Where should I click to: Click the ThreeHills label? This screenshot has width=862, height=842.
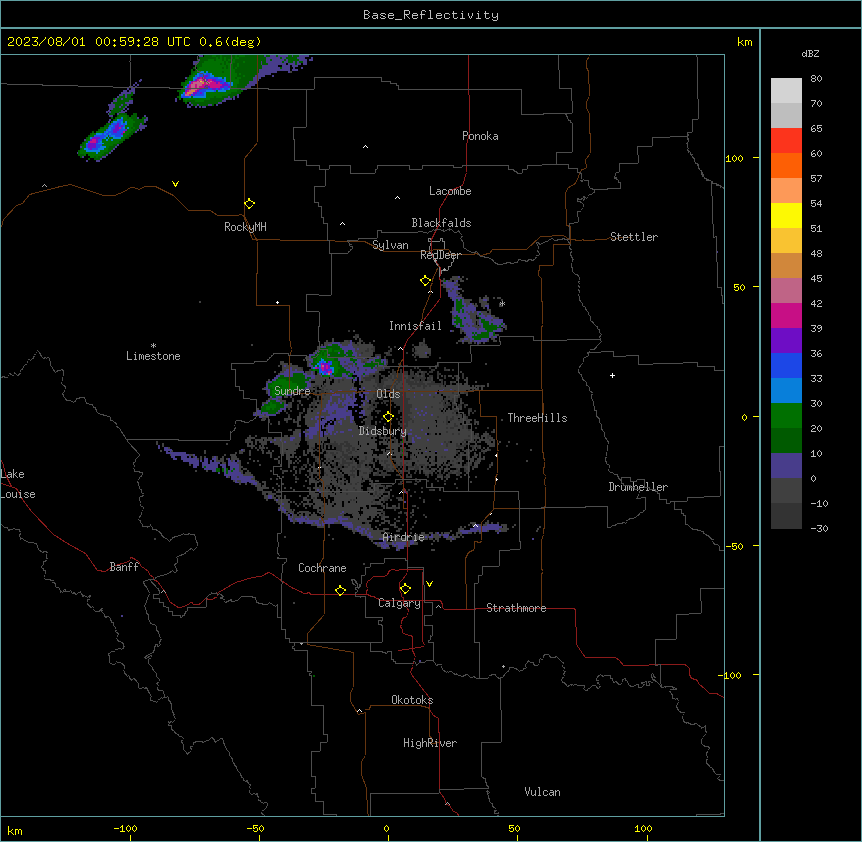[x=537, y=418]
